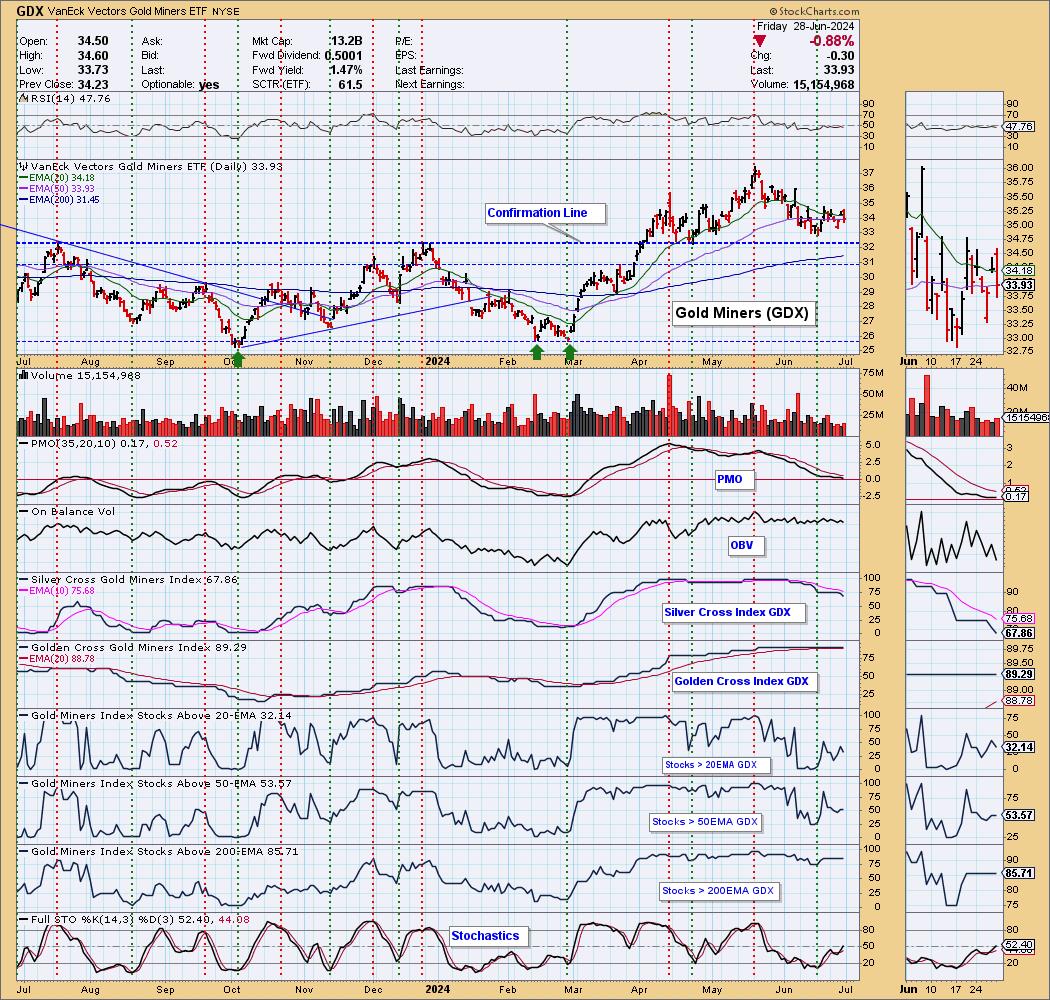Click the Fwd Yield value 1.47%
This screenshot has height=1000, width=1050.
(x=346, y=70)
